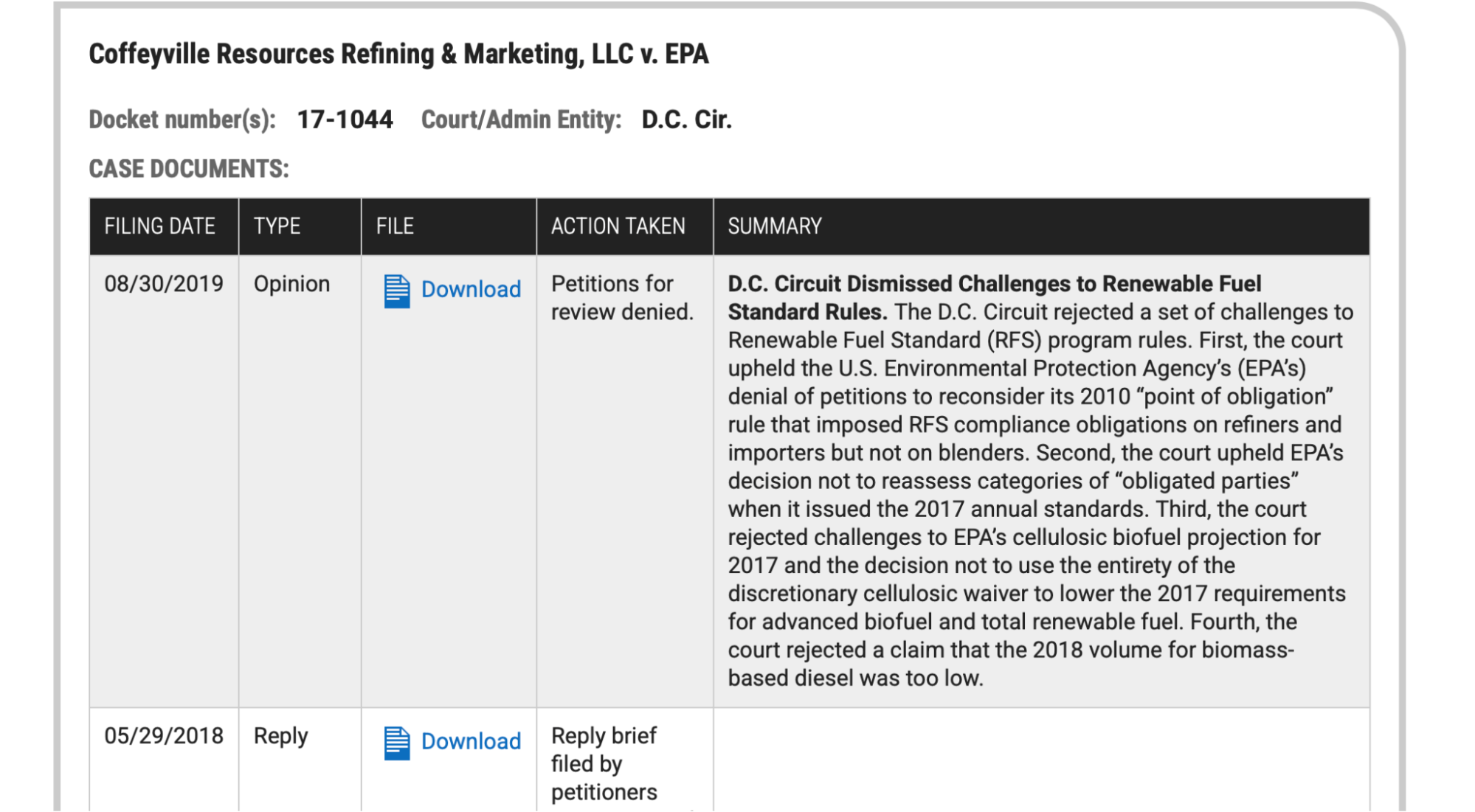Click the 'Petitions for review denied' action cell
This screenshot has height=812, width=1475.
[x=621, y=298]
